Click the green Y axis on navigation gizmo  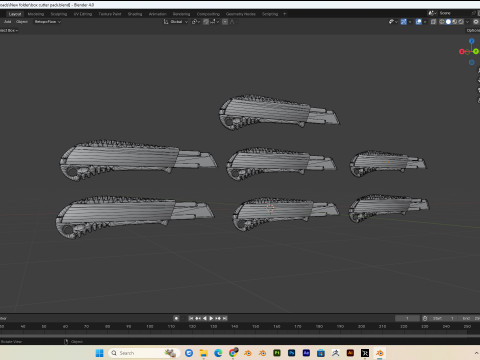(x=476, y=51)
